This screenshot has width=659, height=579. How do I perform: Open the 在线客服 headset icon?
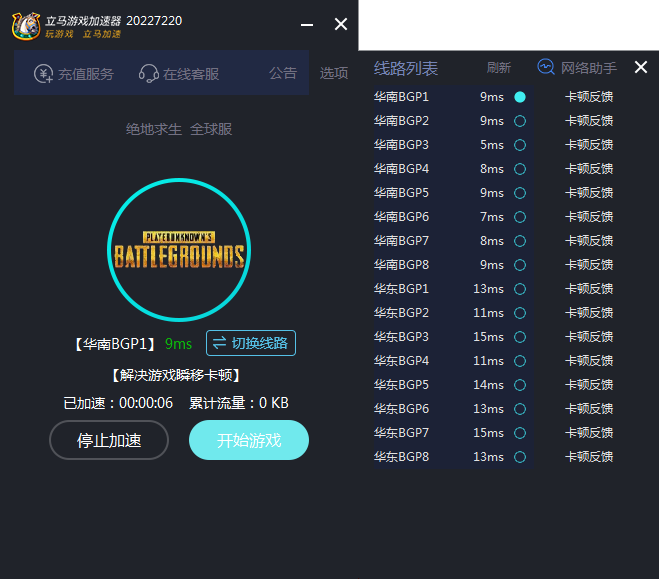(148, 74)
